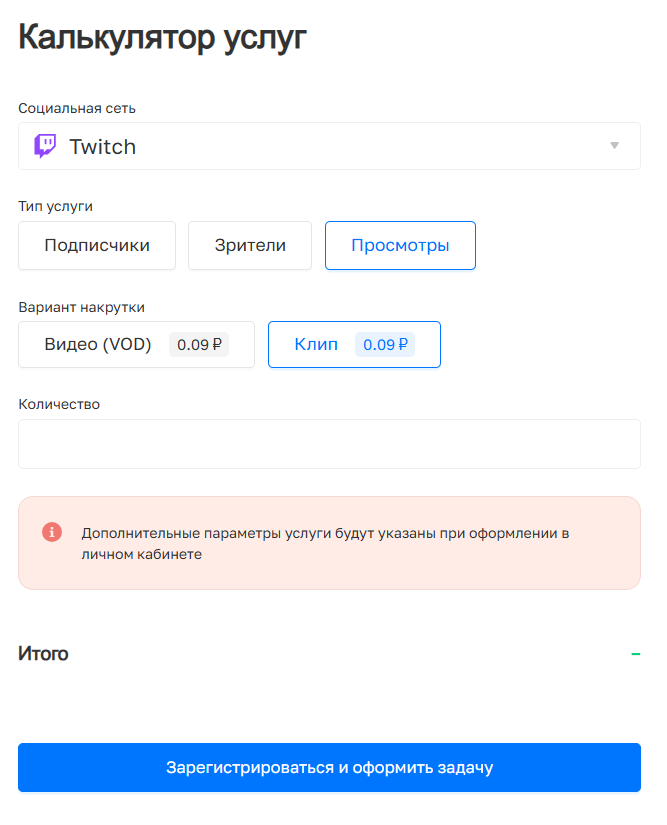Click the 0.09 ₽ badge on Клип
This screenshot has height=825, width=667.
pyautogui.click(x=385, y=345)
